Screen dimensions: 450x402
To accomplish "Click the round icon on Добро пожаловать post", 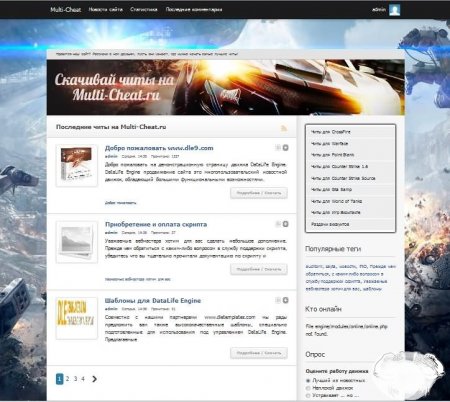I will (x=285, y=148).
